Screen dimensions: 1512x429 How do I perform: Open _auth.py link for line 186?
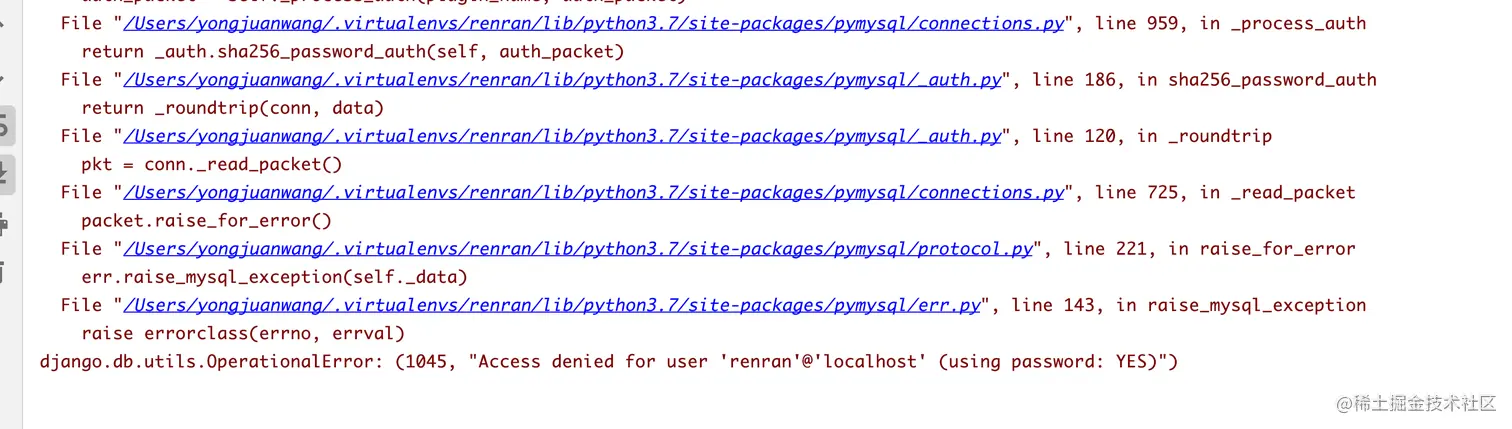(561, 80)
